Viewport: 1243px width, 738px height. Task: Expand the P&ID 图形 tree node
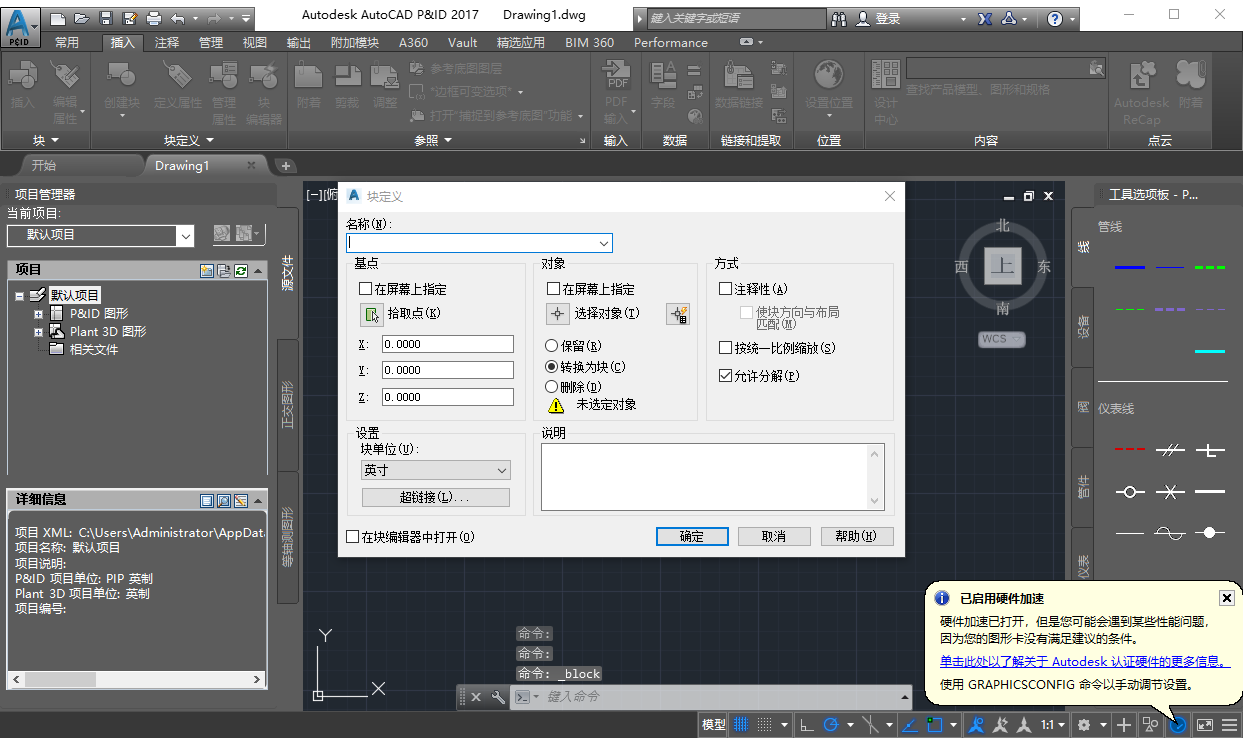point(38,315)
